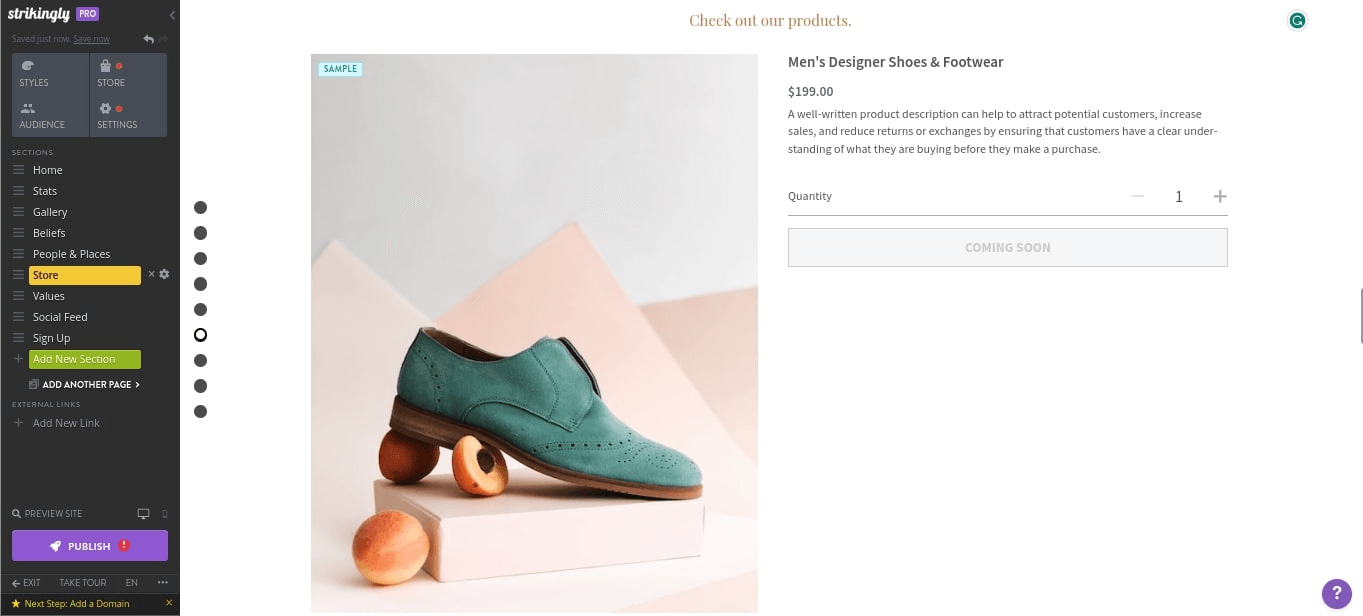The width and height of the screenshot is (1363, 616).
Task: Open the Grammarly extension icon
Action: 1296,20
